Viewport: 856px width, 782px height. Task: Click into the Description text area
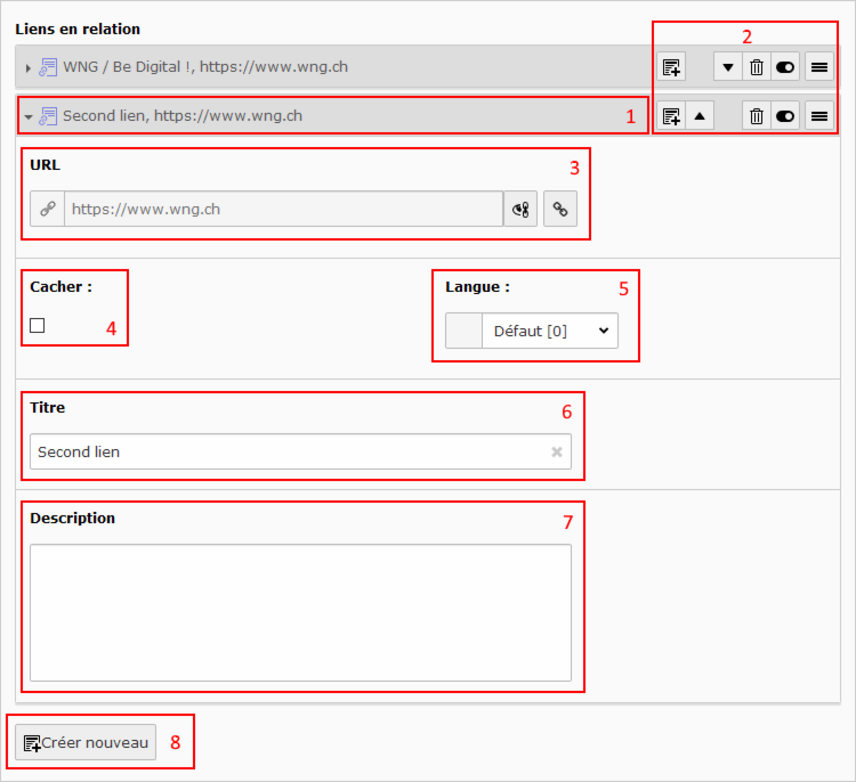[x=300, y=612]
